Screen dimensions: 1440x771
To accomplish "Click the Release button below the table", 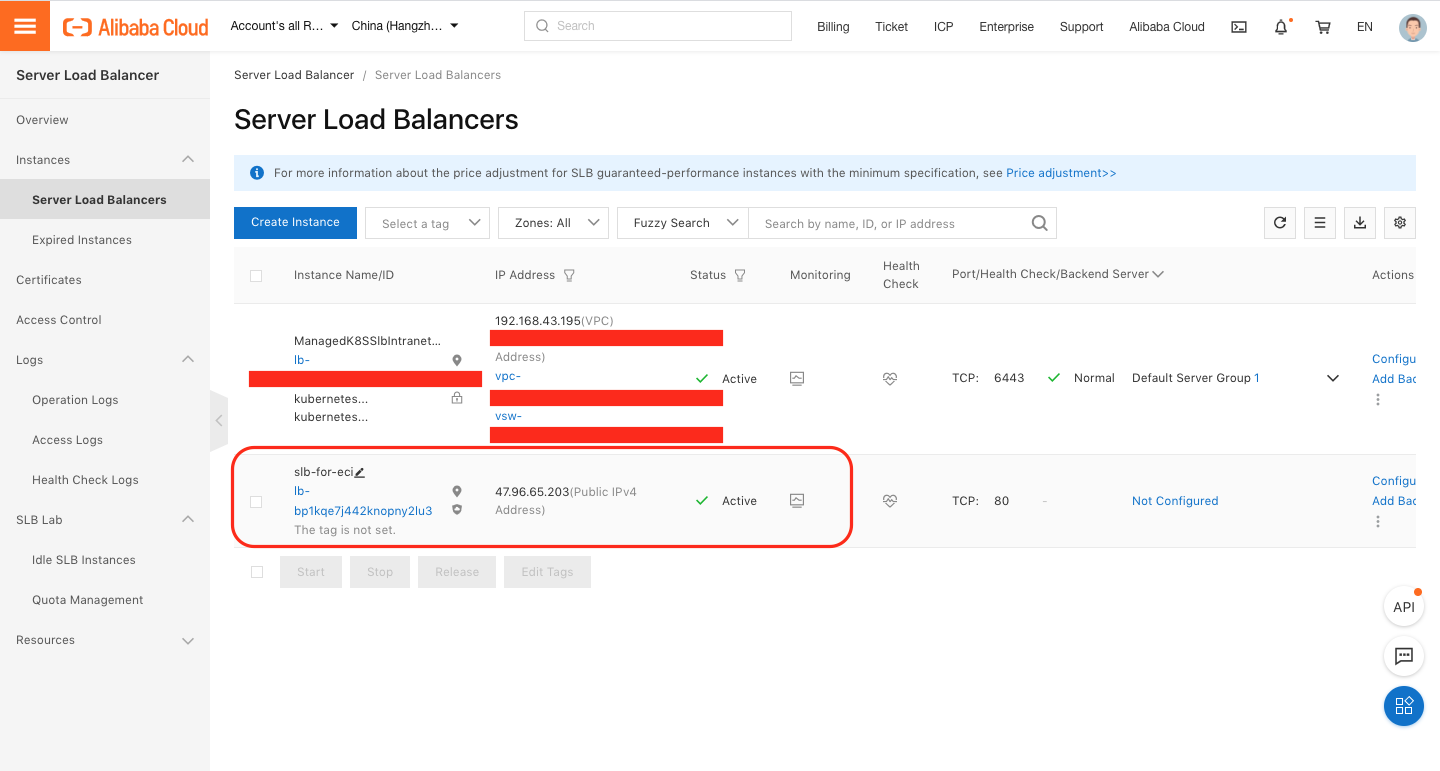I will pyautogui.click(x=457, y=572).
